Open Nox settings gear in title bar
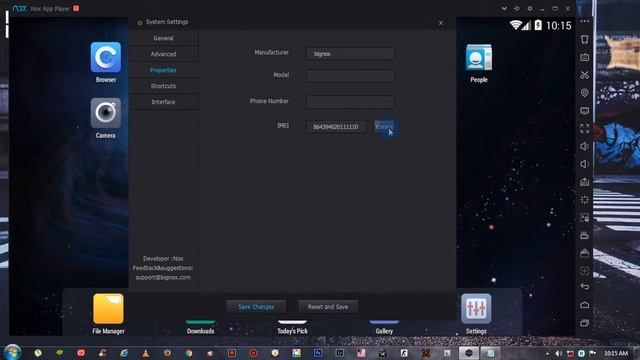Image resolution: width=640 pixels, height=360 pixels. pyautogui.click(x=530, y=9)
